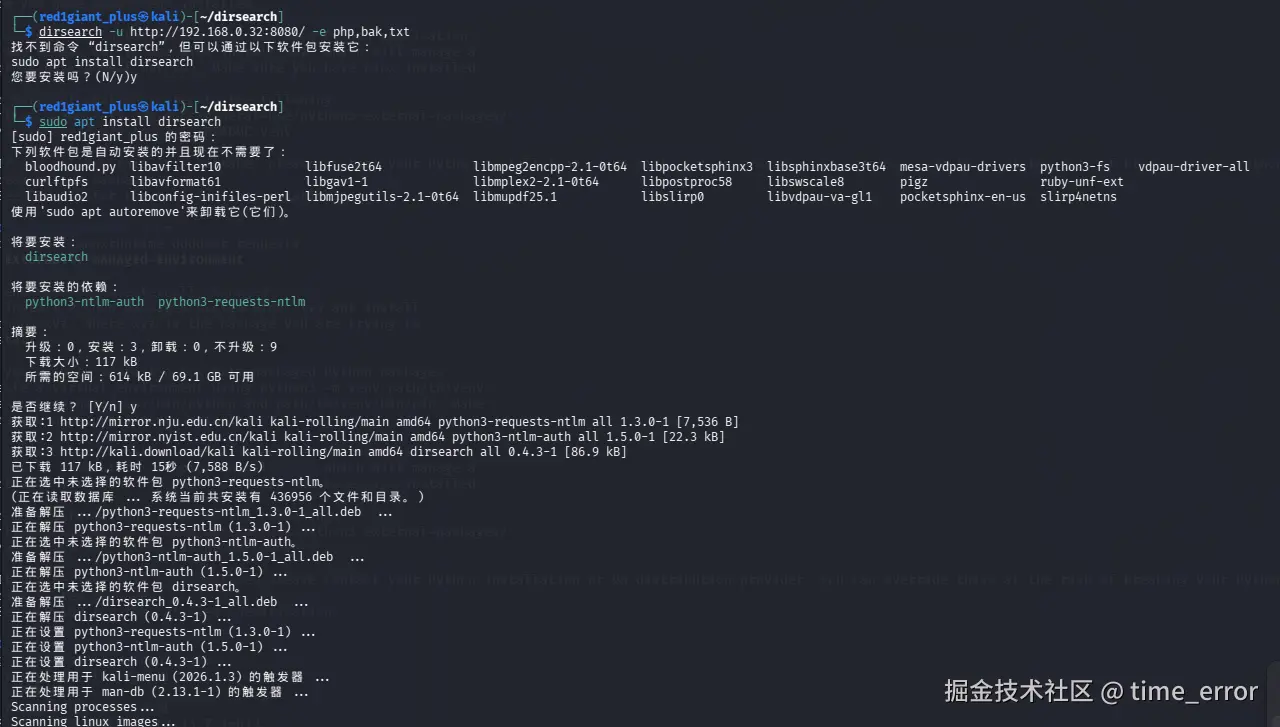The height and width of the screenshot is (727, 1280).
Task: Click the 'sudo apt autoremove' hint text
Action: pos(108,212)
